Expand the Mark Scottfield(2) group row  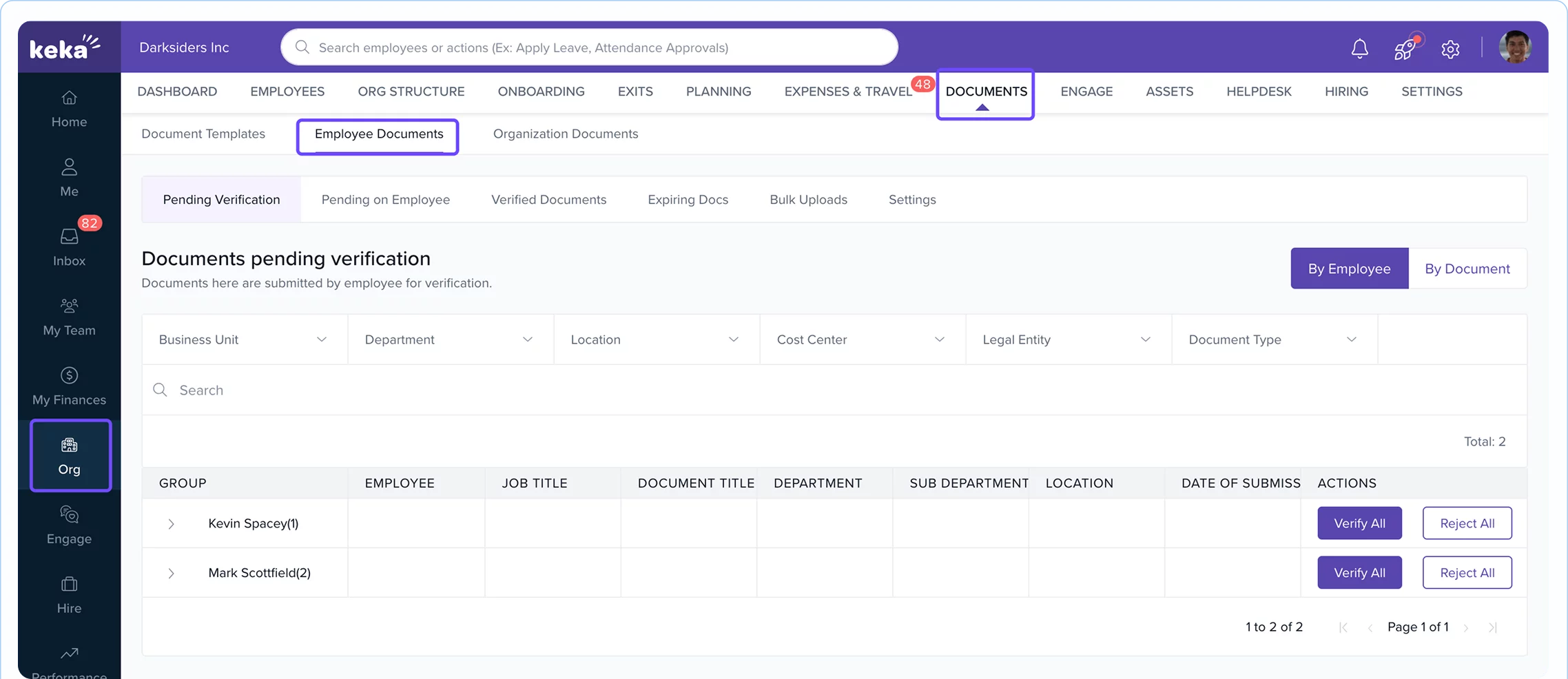[171, 573]
